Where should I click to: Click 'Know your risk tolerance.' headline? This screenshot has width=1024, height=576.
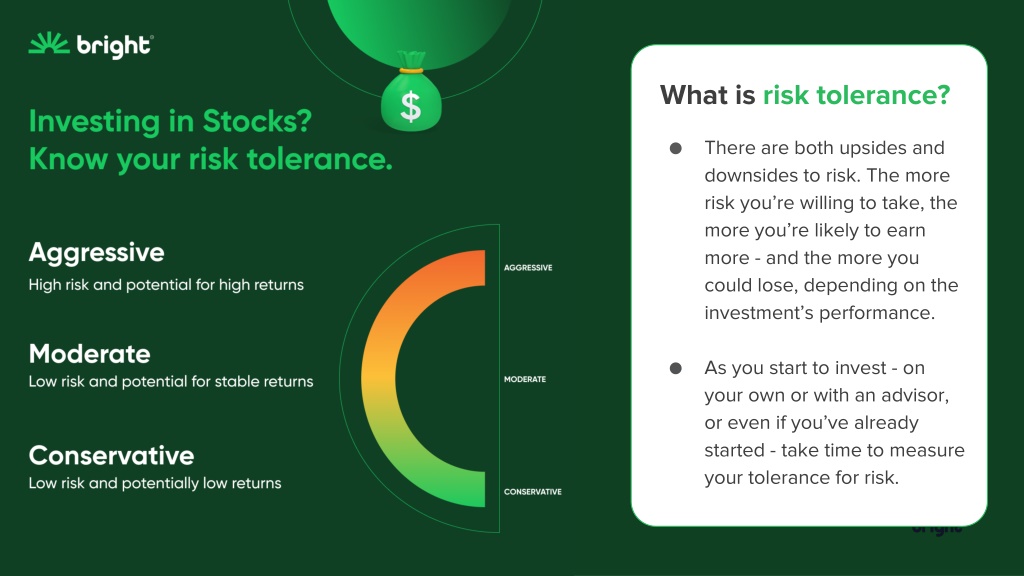tap(210, 159)
